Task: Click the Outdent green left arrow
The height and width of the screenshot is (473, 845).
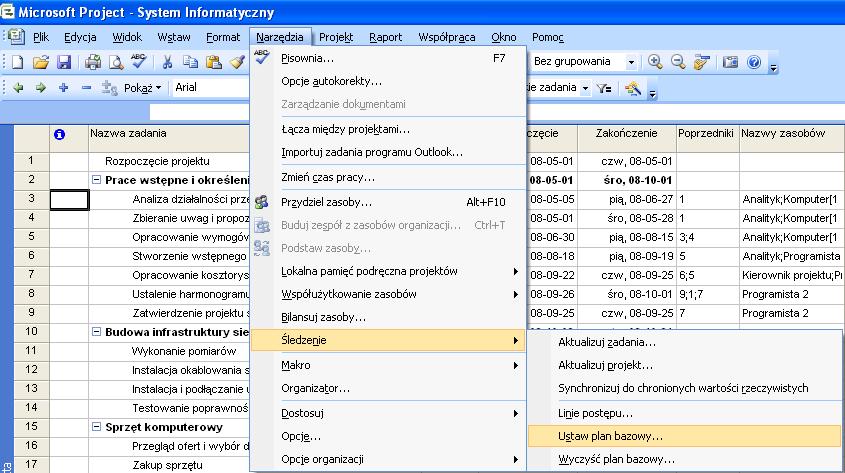Action: [x=18, y=87]
